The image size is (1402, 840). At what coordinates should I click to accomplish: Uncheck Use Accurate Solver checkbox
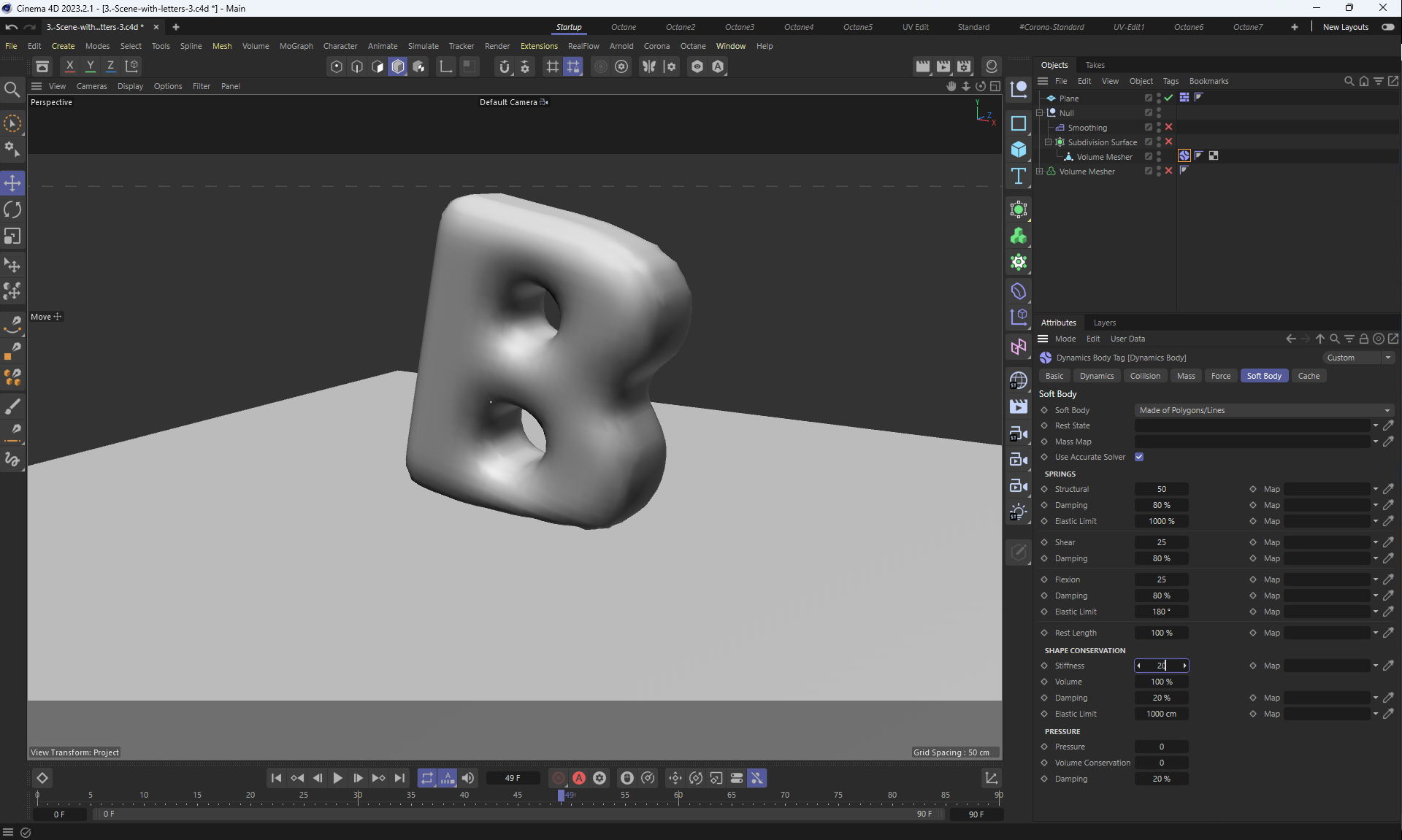pos(1139,457)
